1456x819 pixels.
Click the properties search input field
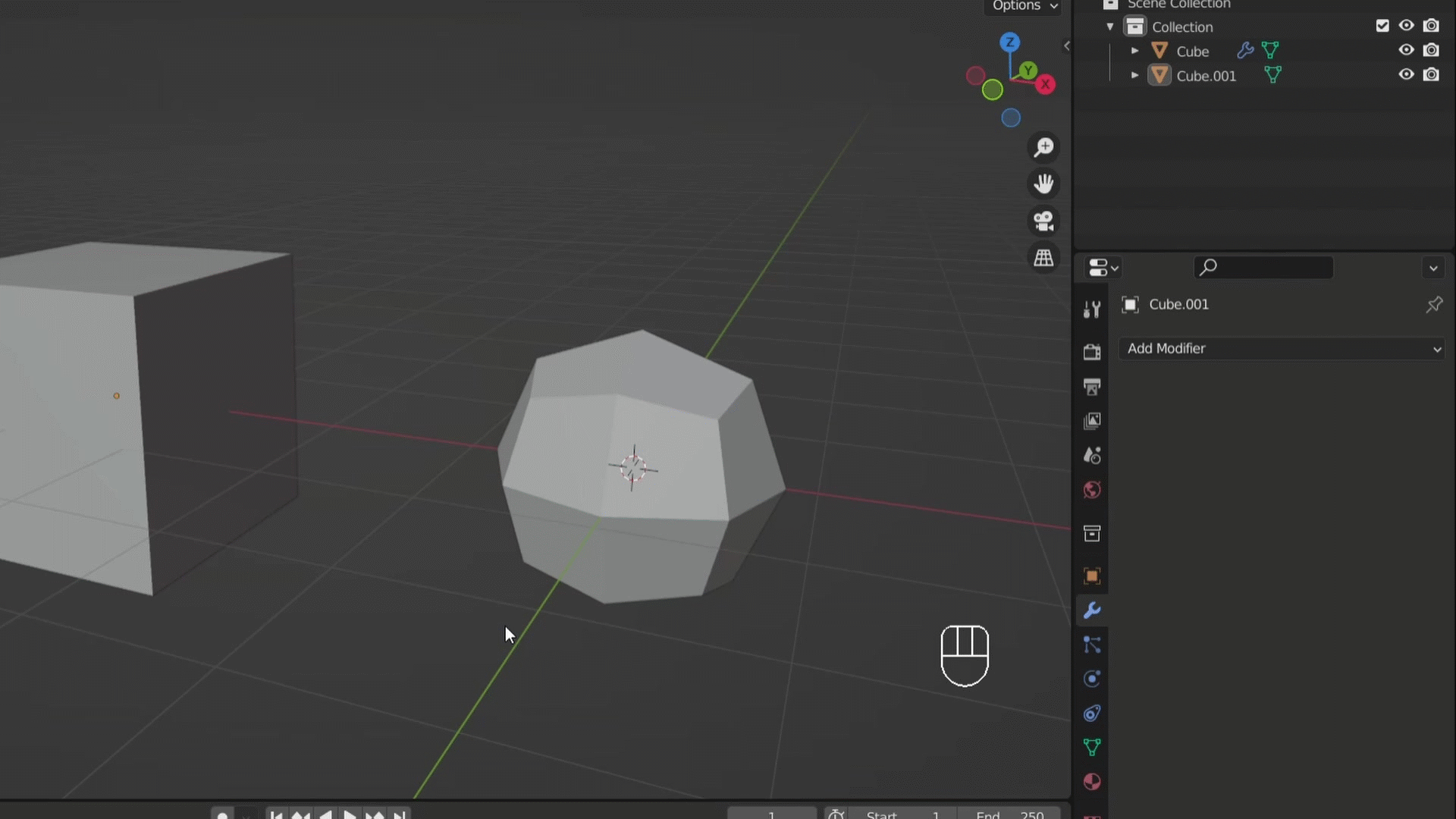[x=1264, y=267]
